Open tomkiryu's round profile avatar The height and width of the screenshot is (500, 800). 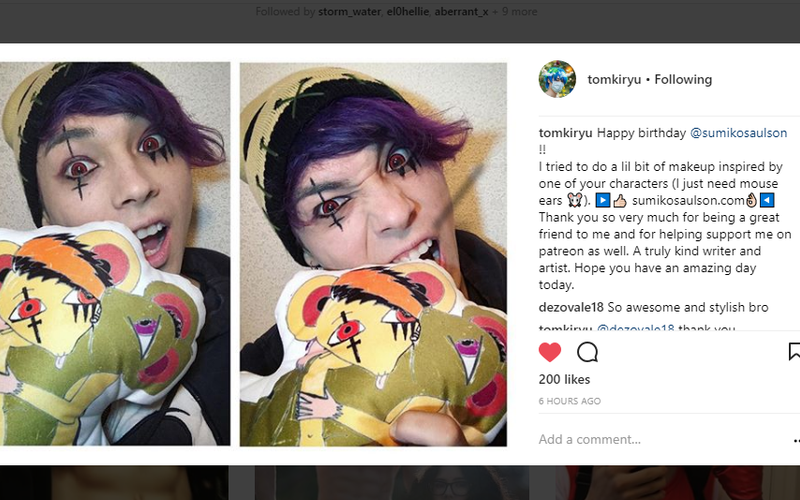[x=557, y=79]
